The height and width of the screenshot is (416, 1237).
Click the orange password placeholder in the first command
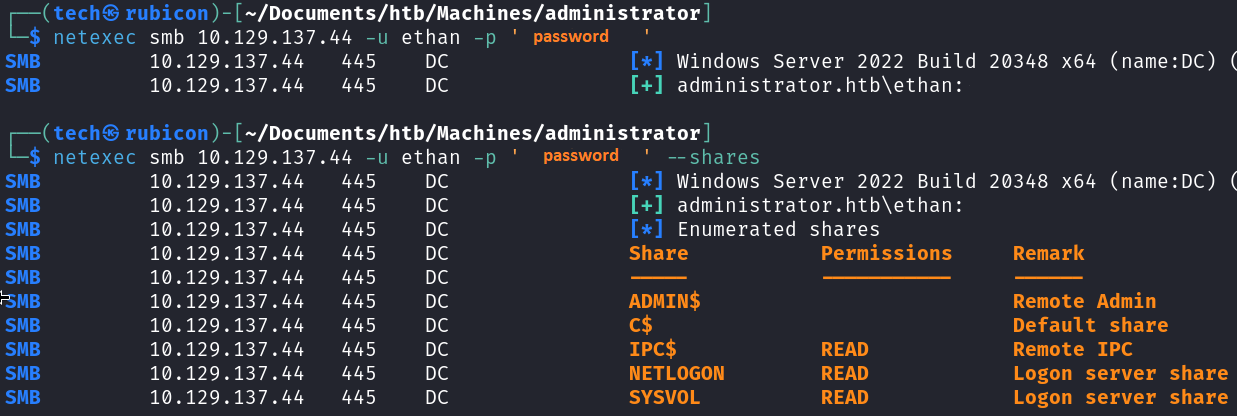click(x=570, y=37)
